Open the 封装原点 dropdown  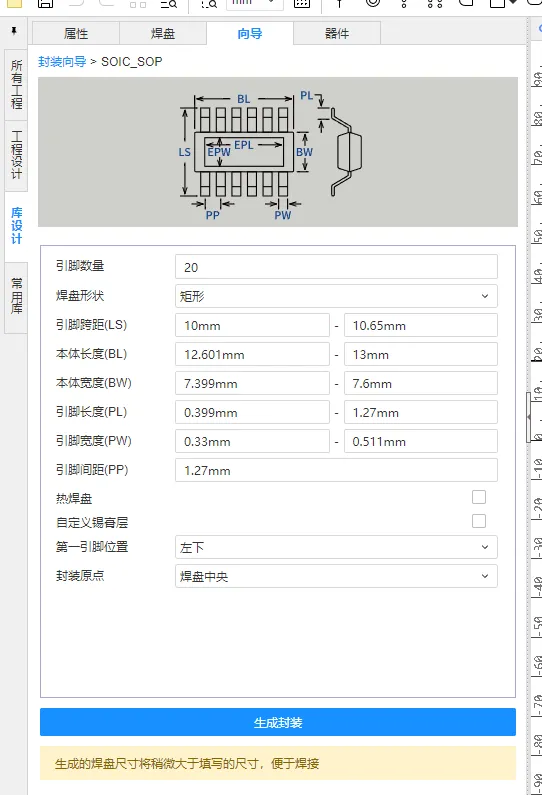pyautogui.click(x=336, y=576)
